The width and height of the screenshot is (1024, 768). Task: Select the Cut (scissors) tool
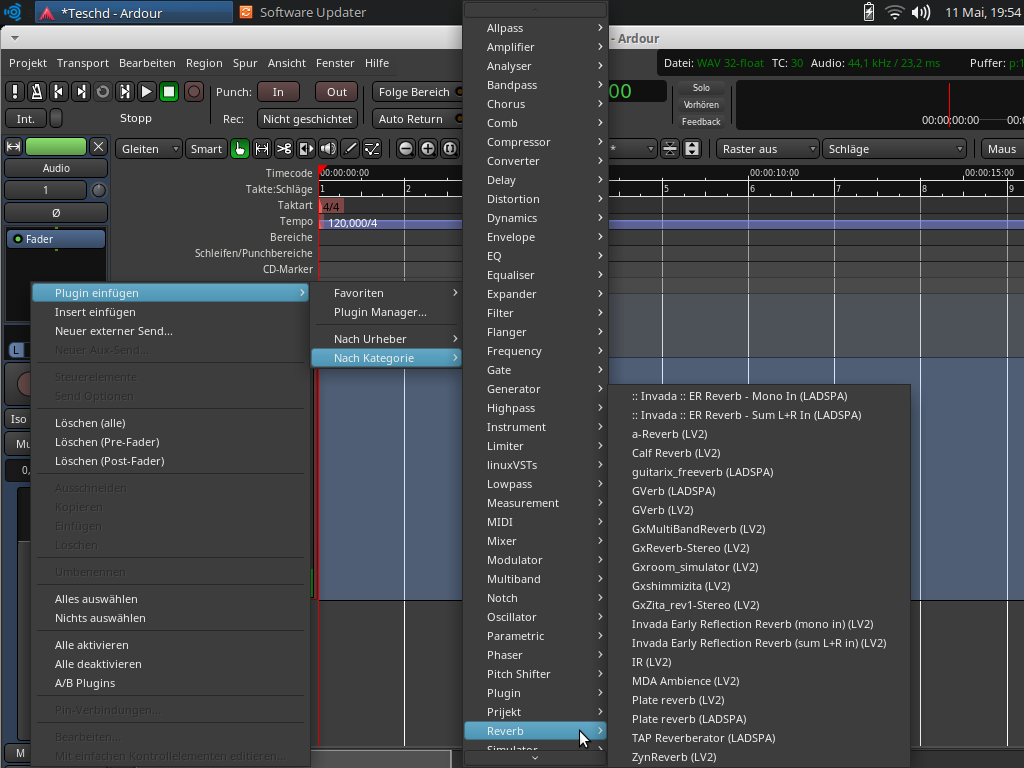(284, 149)
